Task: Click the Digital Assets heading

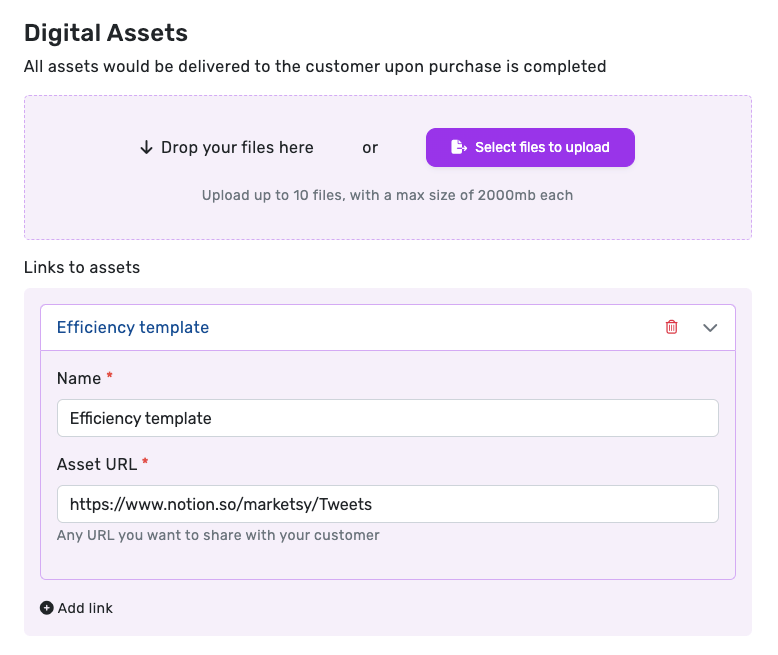Action: point(106,33)
